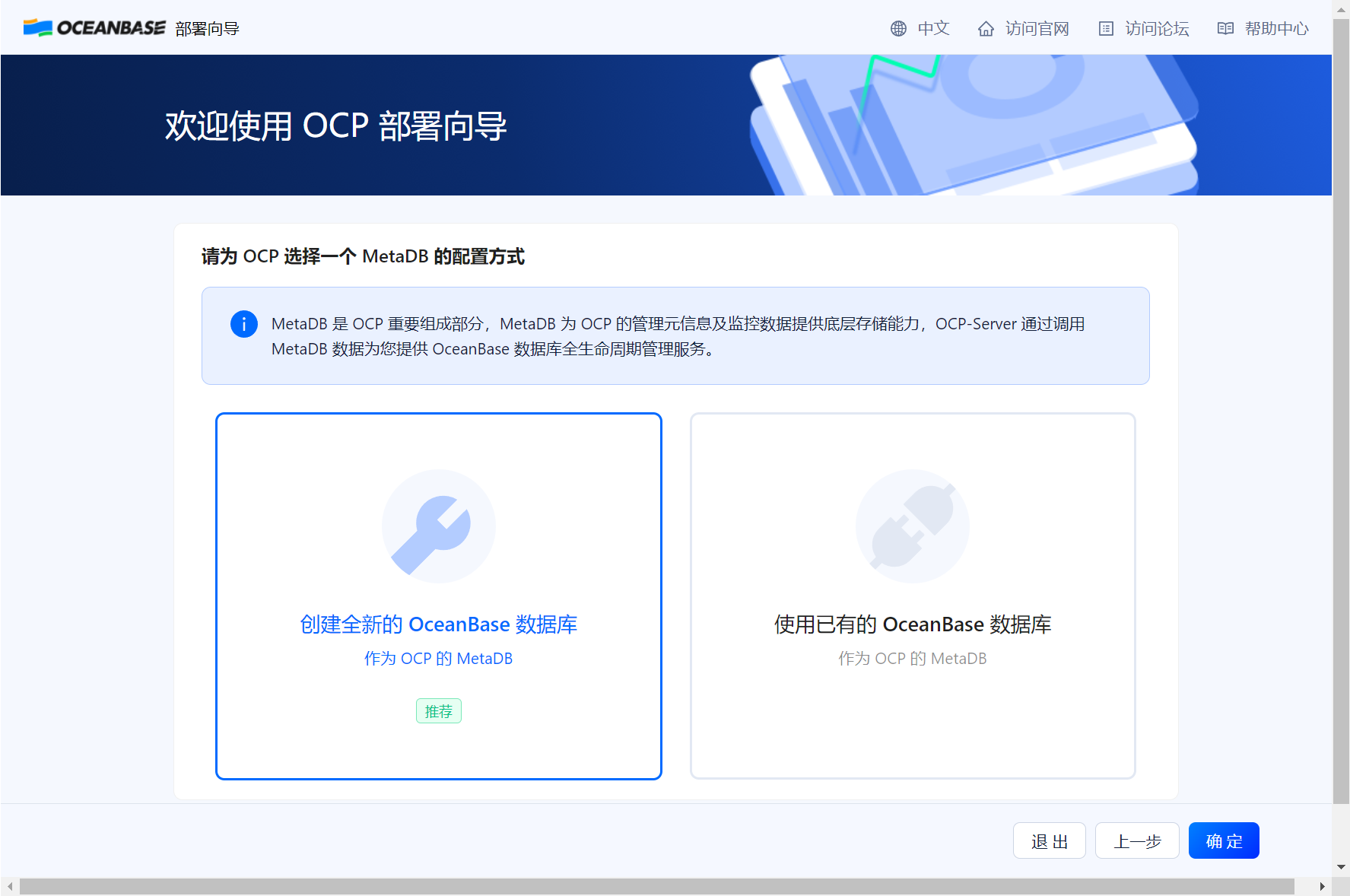
Task: Click the MetaDB description notice text
Action: (x=678, y=336)
